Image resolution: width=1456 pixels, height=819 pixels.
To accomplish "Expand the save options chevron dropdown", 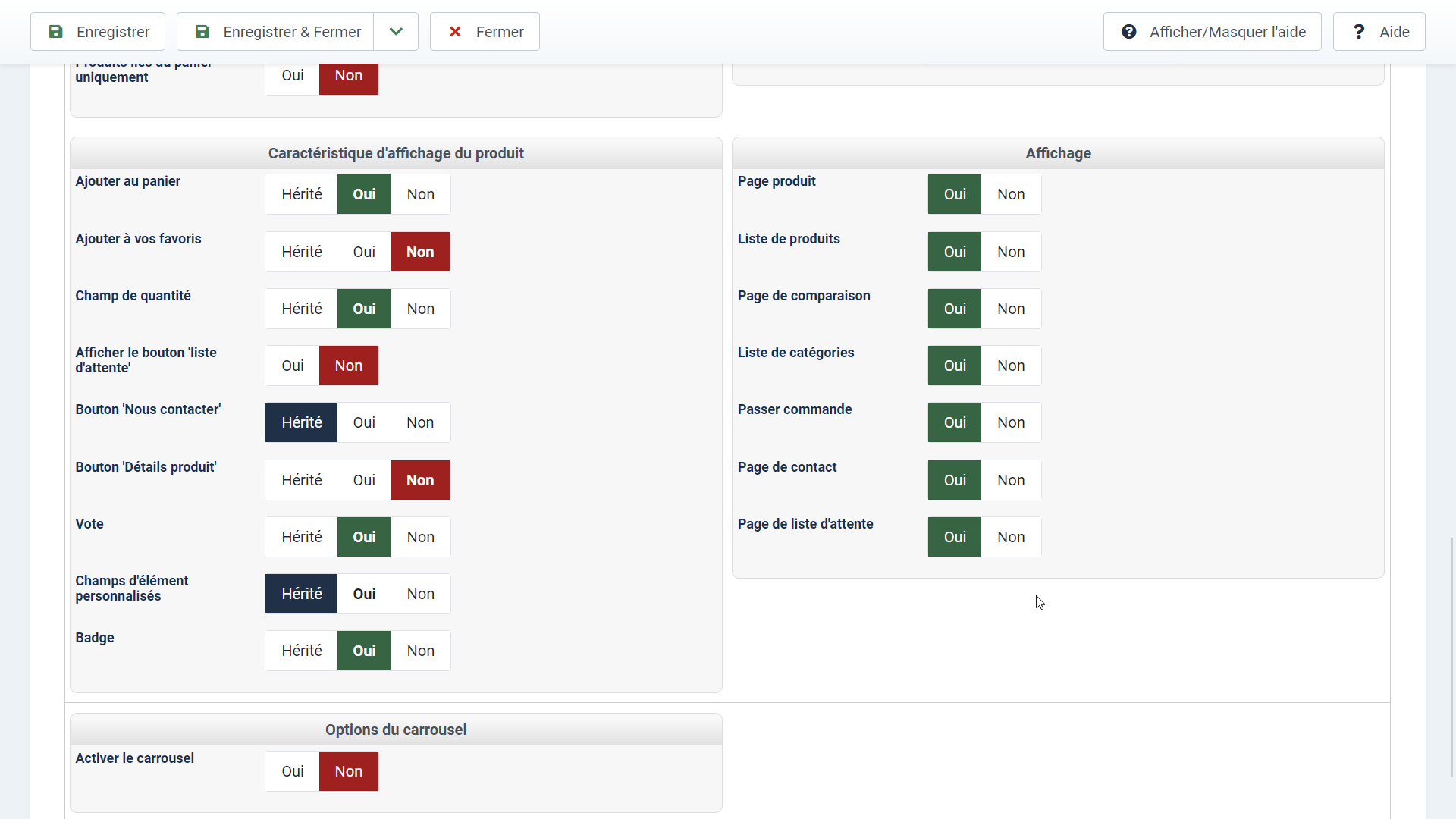I will [396, 32].
